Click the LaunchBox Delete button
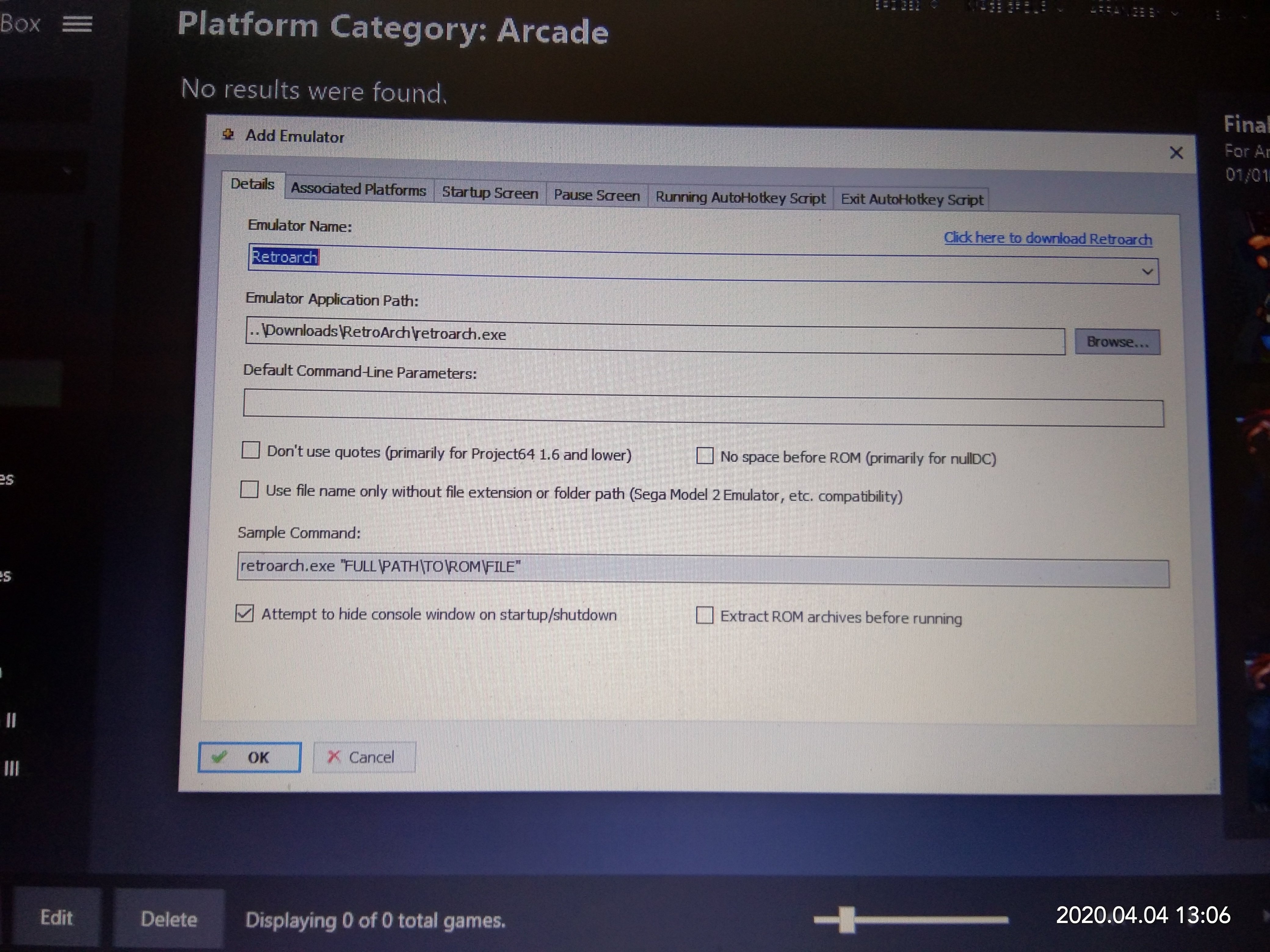The height and width of the screenshot is (952, 1270). 169,919
